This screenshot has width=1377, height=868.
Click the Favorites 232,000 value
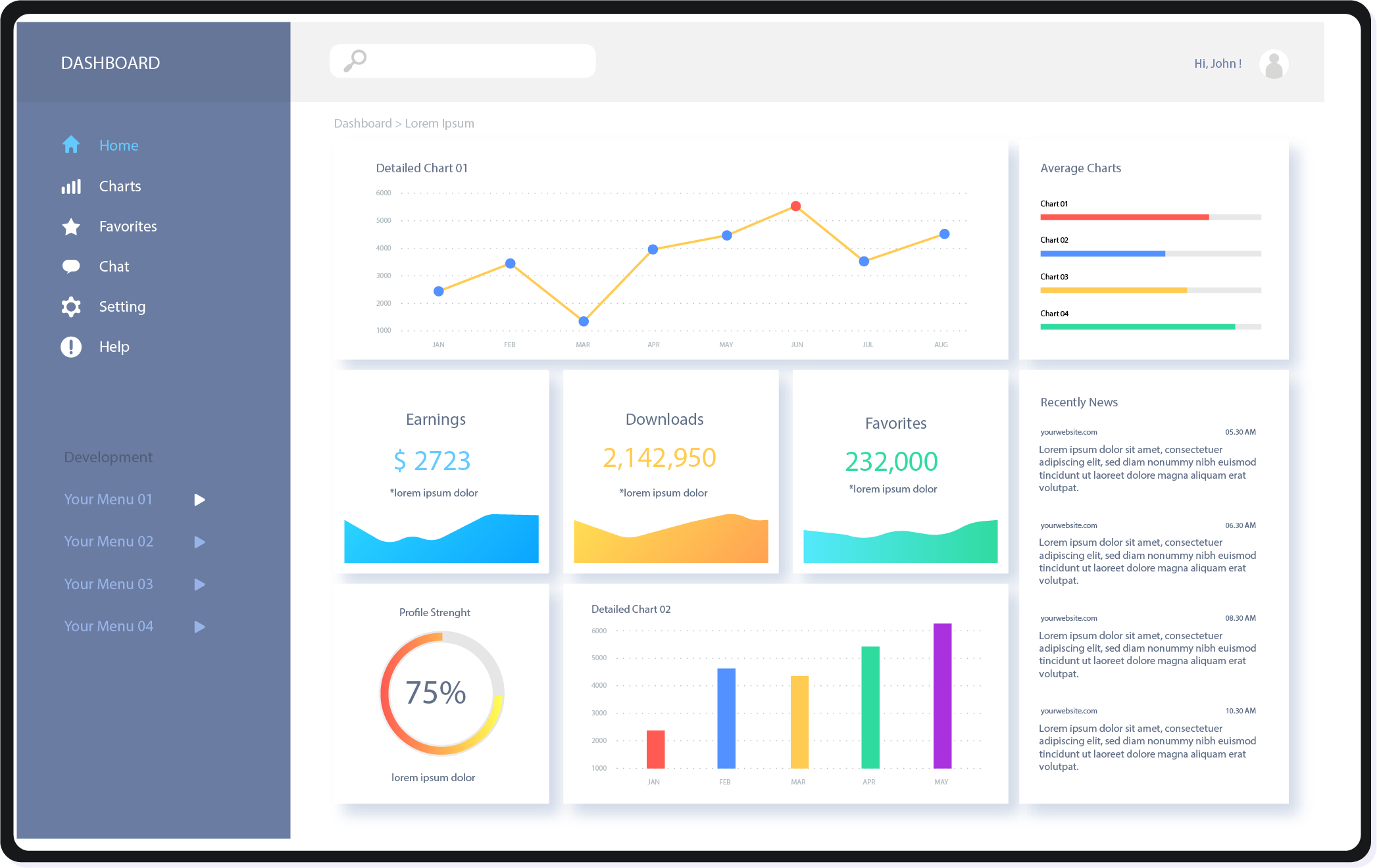891,462
